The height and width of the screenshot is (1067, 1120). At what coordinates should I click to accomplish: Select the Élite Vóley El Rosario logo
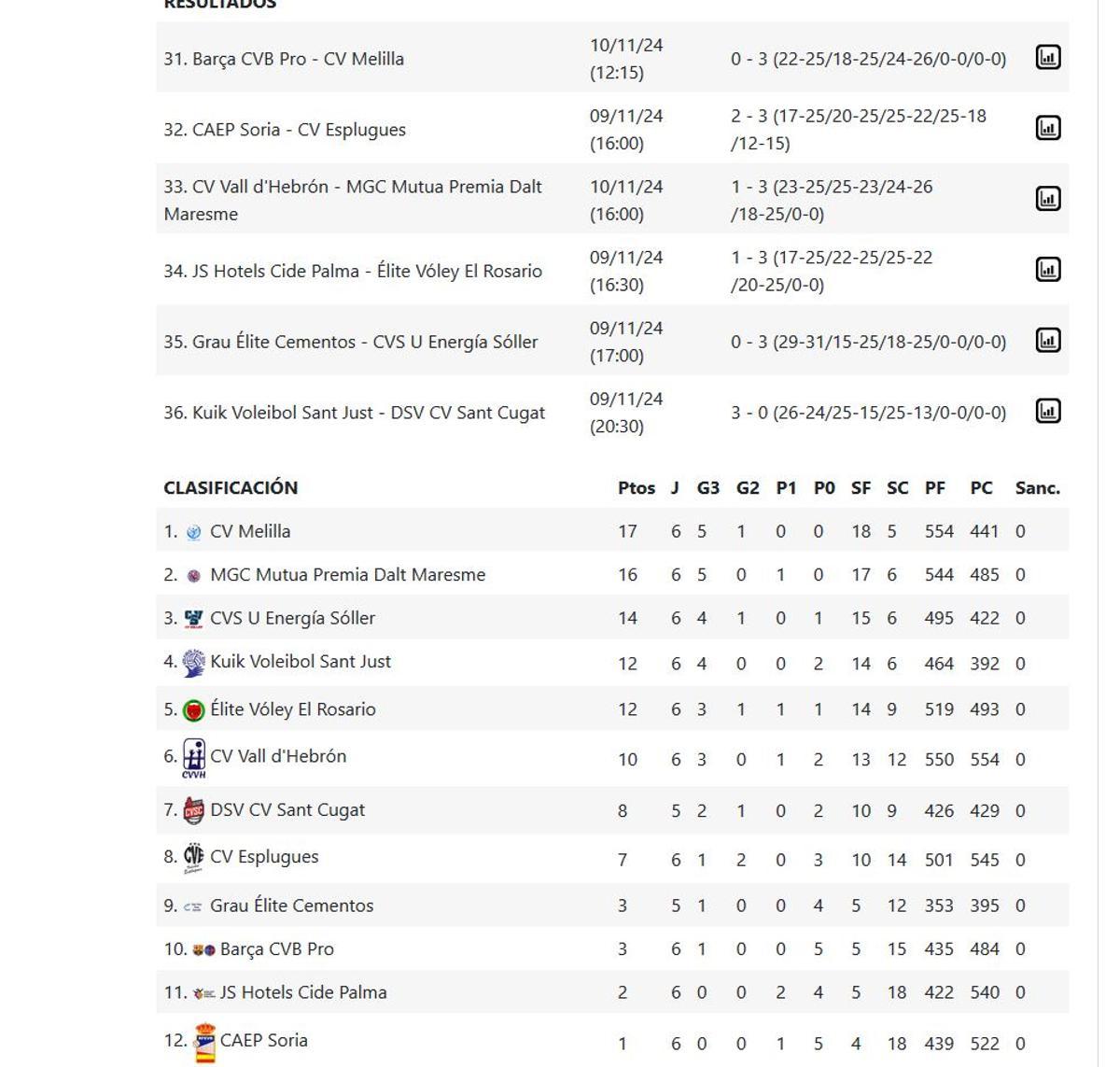pos(193,709)
